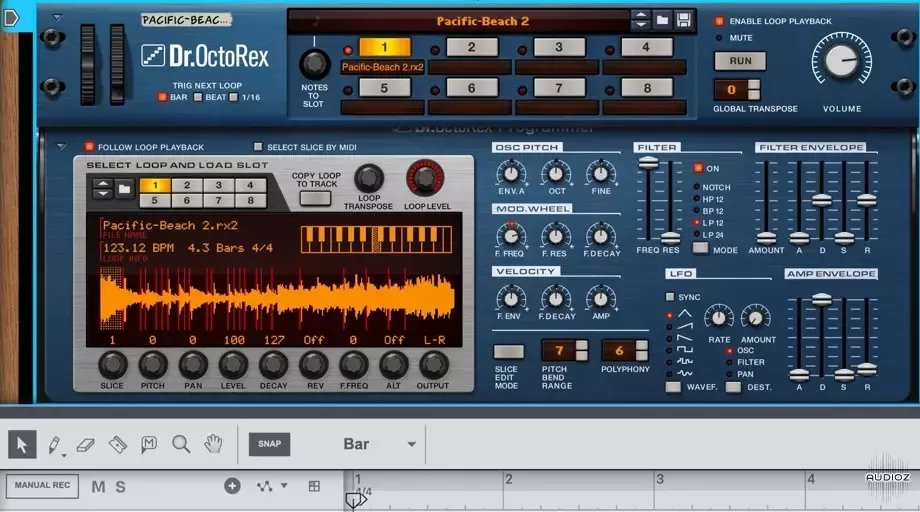This screenshot has height=512, width=920.
Task: Click the loop waveform display
Action: pos(276,298)
